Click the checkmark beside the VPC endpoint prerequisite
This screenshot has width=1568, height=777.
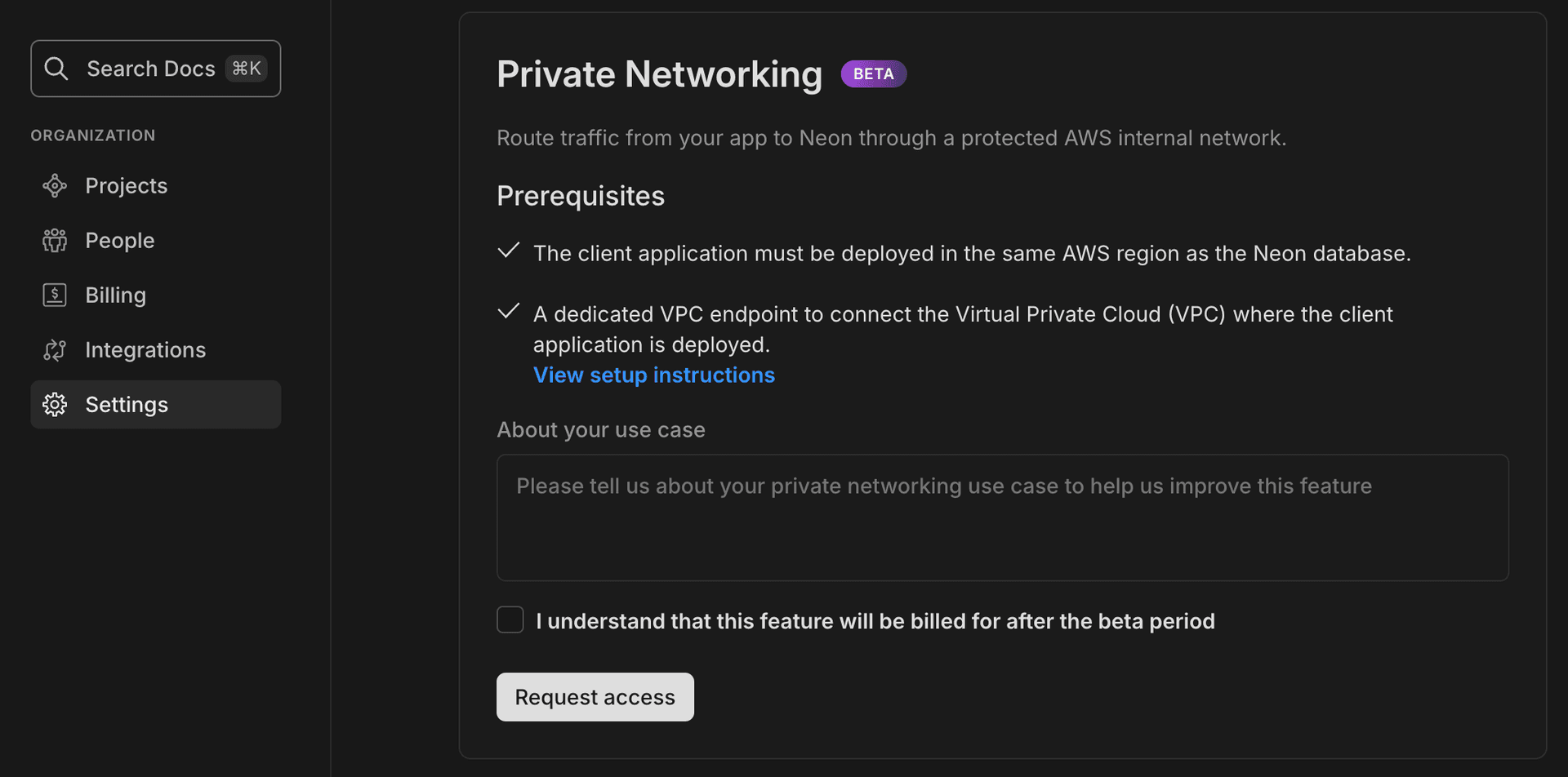(508, 311)
